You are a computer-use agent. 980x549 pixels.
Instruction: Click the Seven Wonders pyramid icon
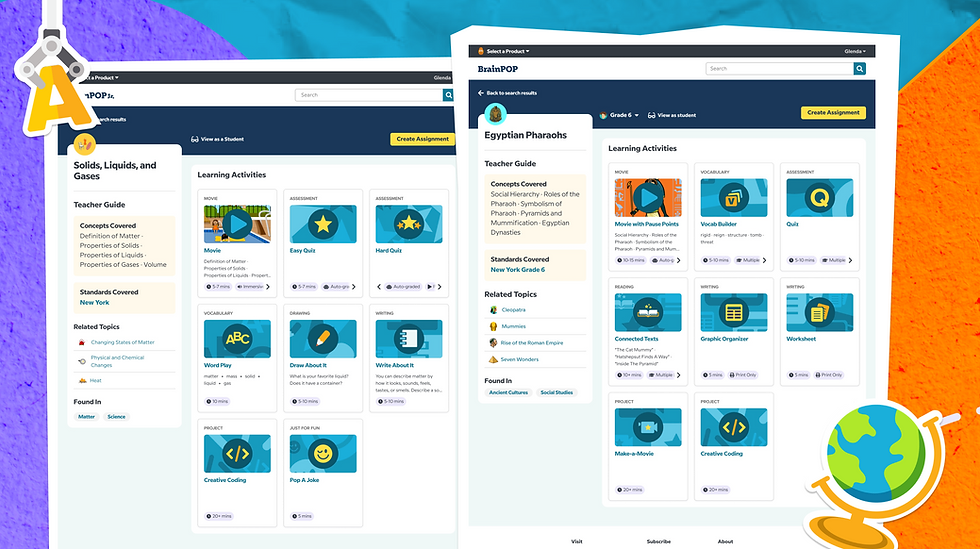click(493, 360)
